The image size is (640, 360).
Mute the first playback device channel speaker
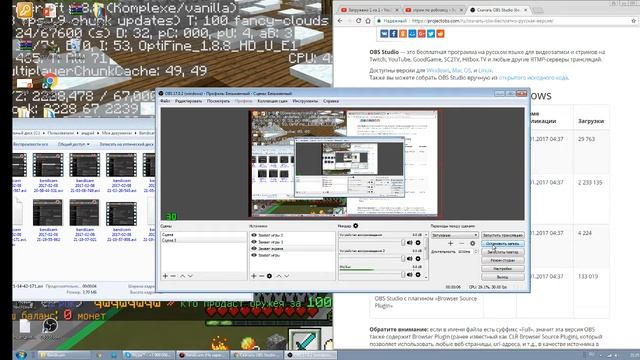pyautogui.click(x=410, y=243)
